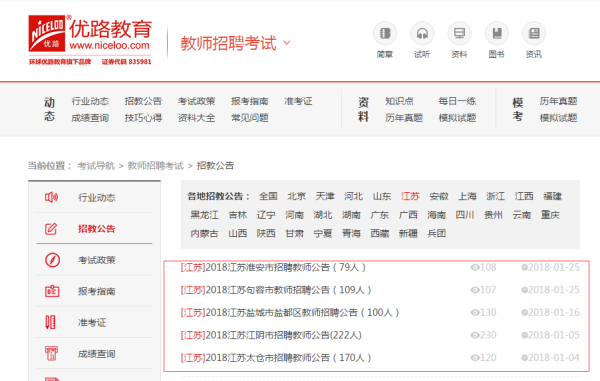600x381 pixels.
Task: Filter announcements by 上海
Action: point(467,196)
